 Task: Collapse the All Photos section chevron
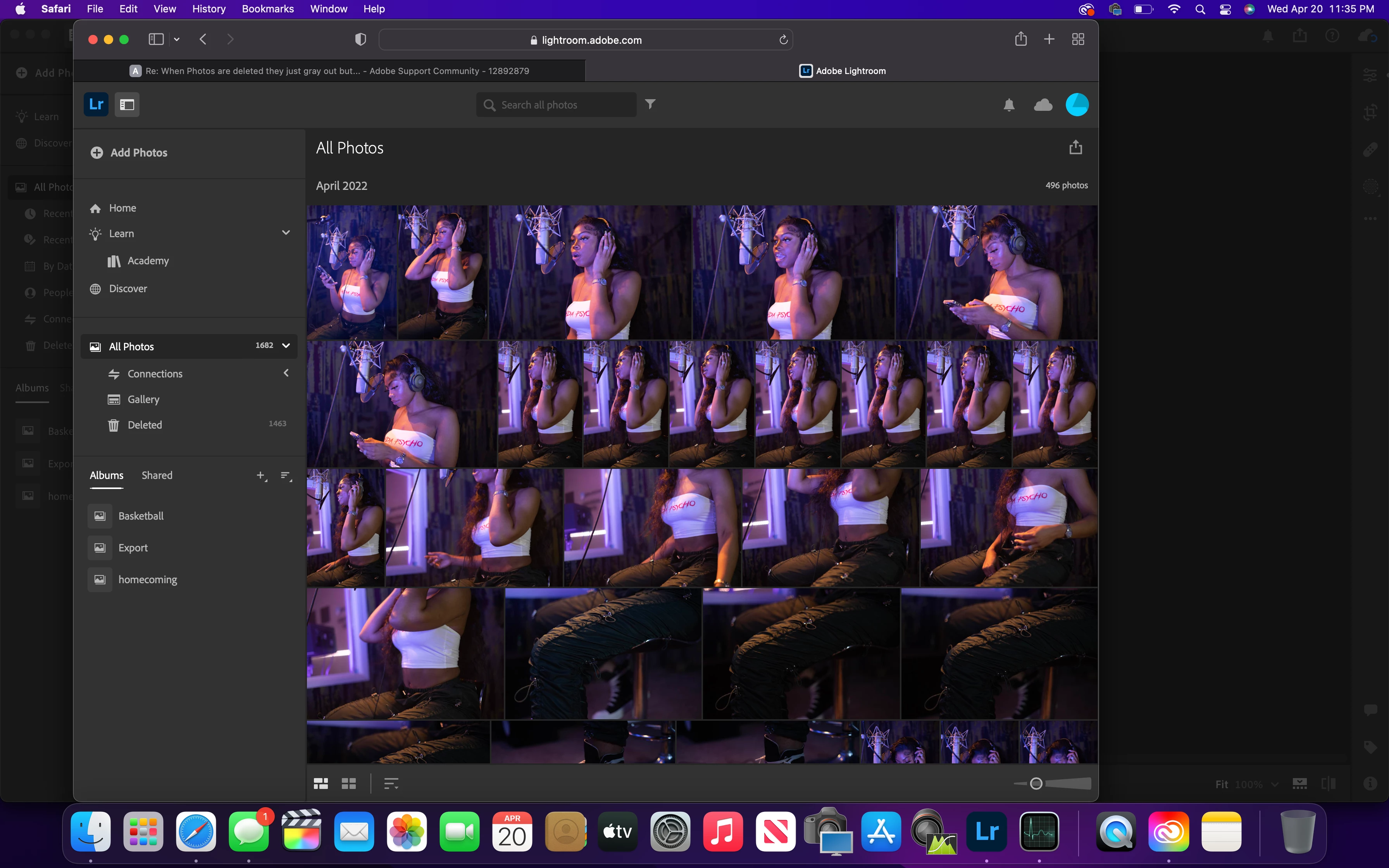point(286,346)
